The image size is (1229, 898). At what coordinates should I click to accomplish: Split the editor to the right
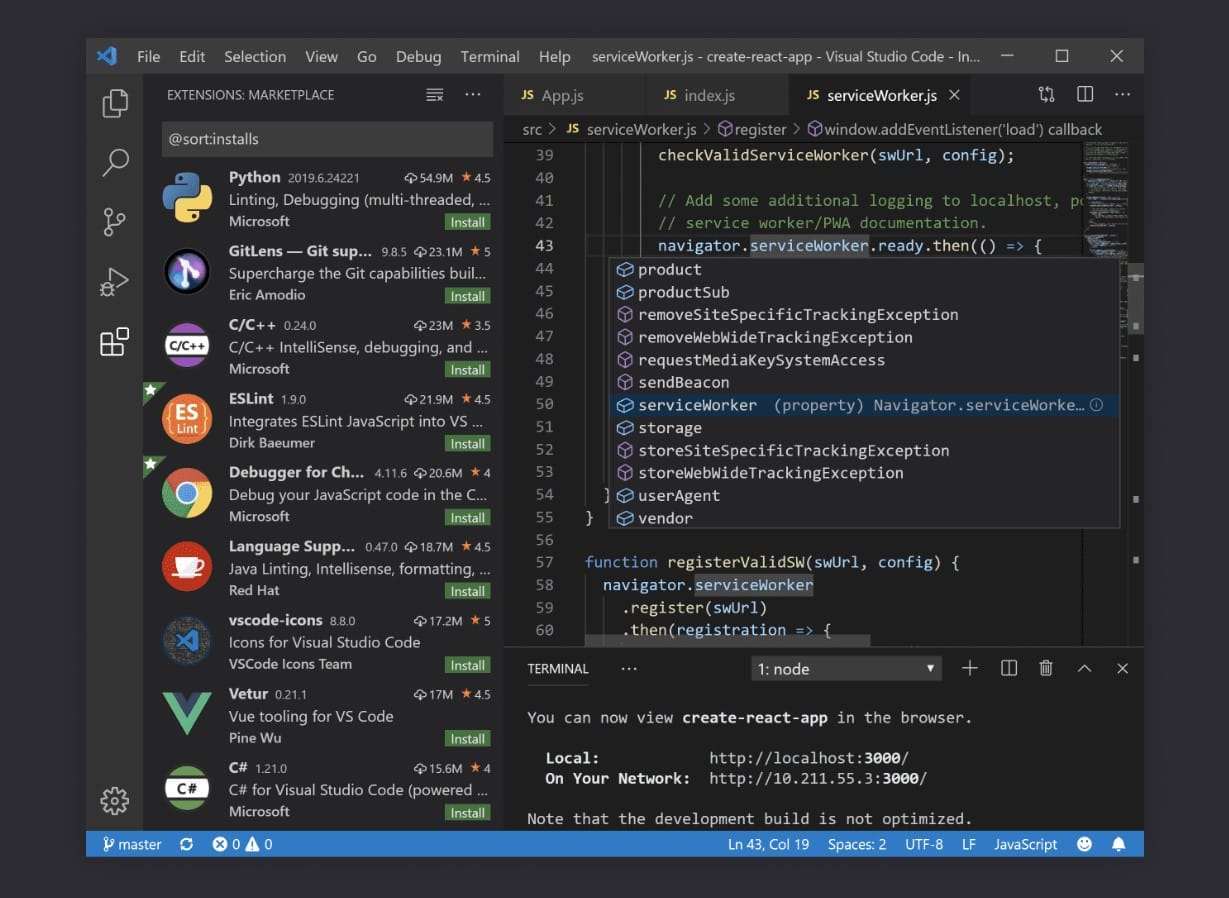[x=1085, y=95]
